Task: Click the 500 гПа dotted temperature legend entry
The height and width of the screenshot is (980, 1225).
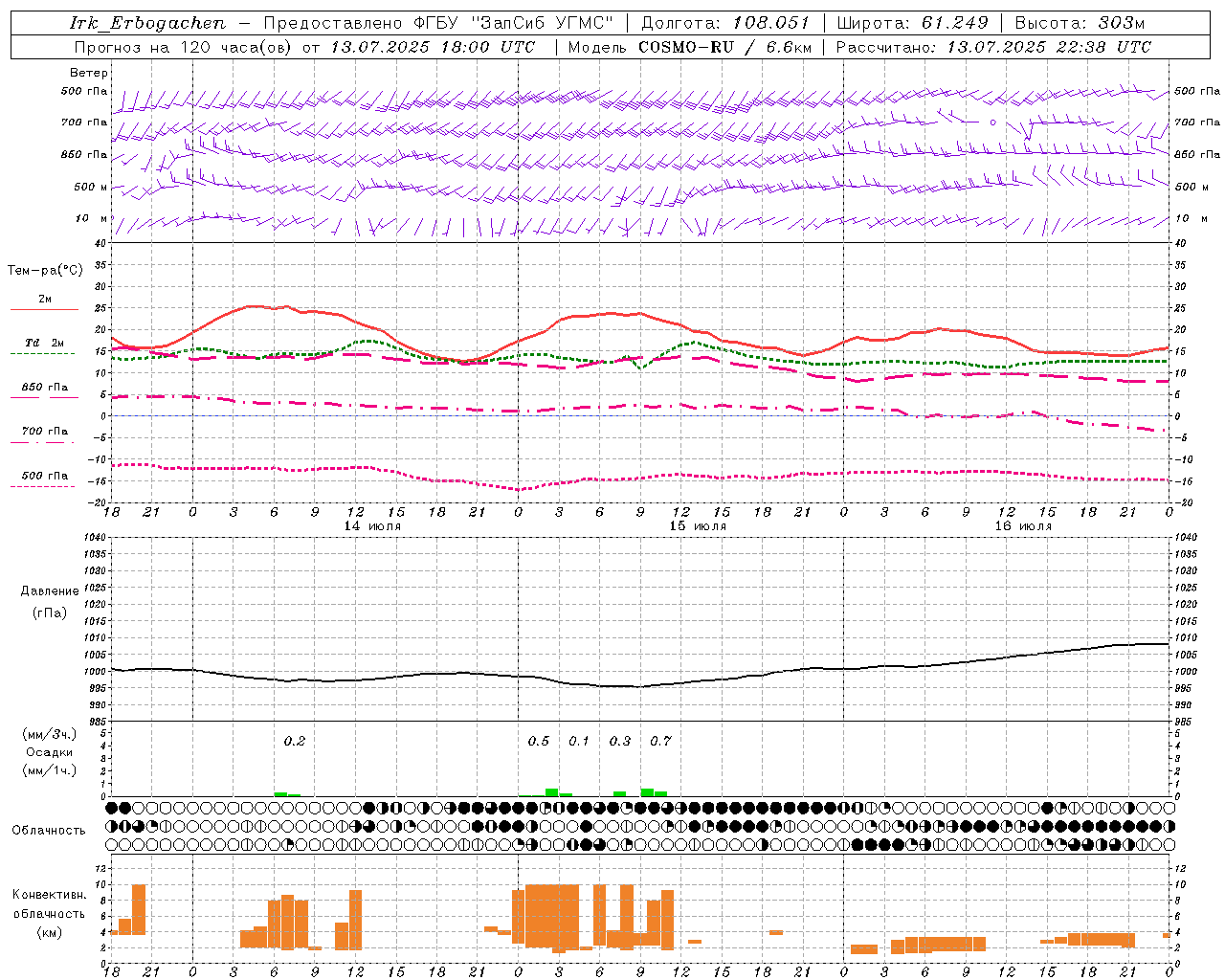Action: (x=44, y=479)
